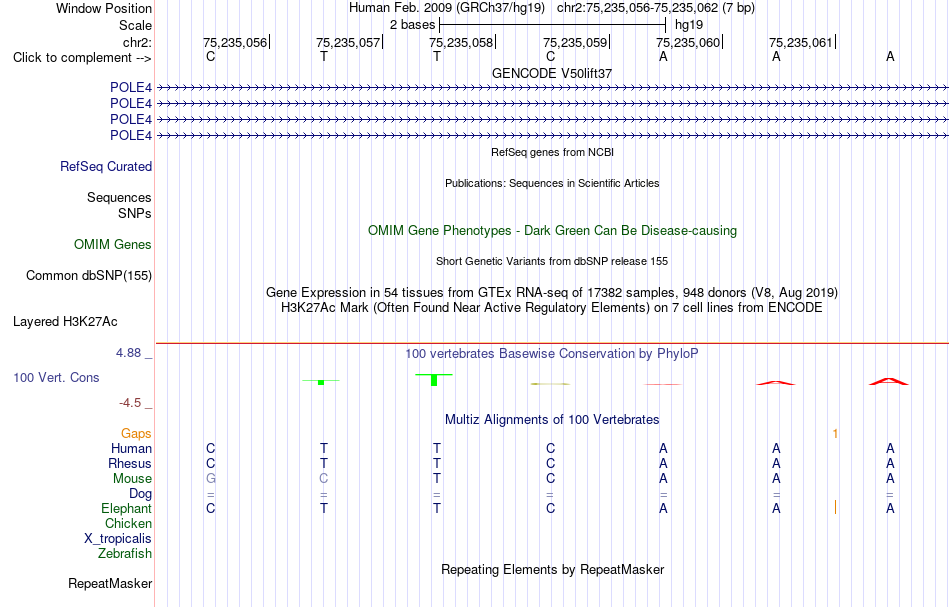Click the 'Click to complement -->' label
The width and height of the screenshot is (950, 607).
tap(82, 58)
